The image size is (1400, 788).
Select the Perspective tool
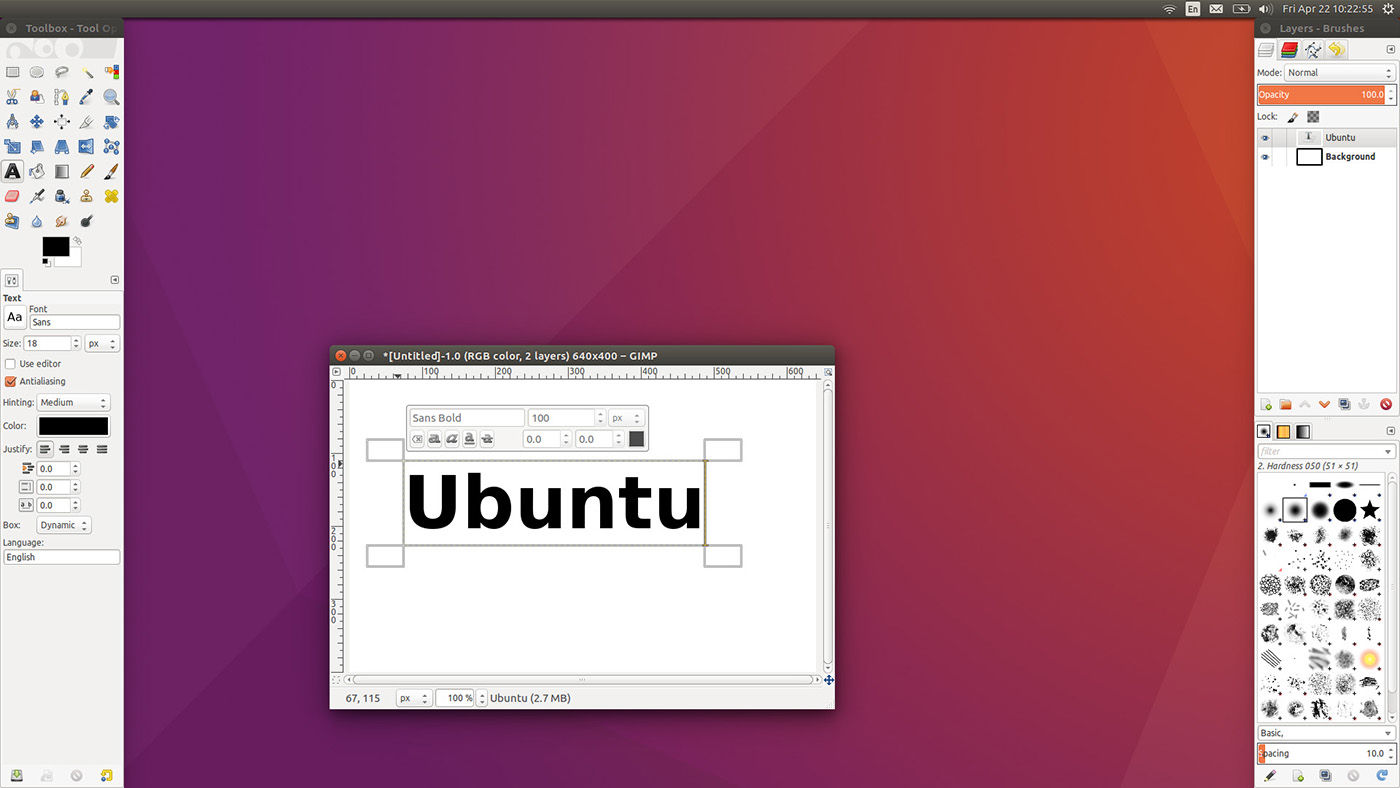tap(62, 146)
